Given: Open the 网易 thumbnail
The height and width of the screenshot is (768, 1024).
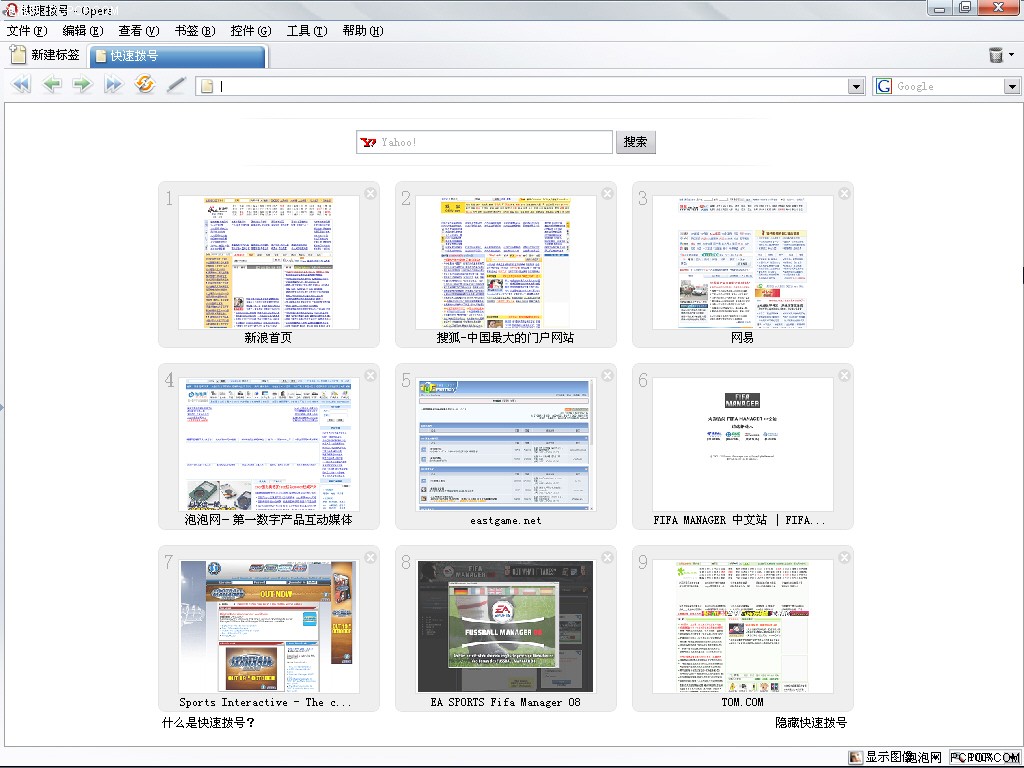Looking at the screenshot, I should (x=743, y=263).
